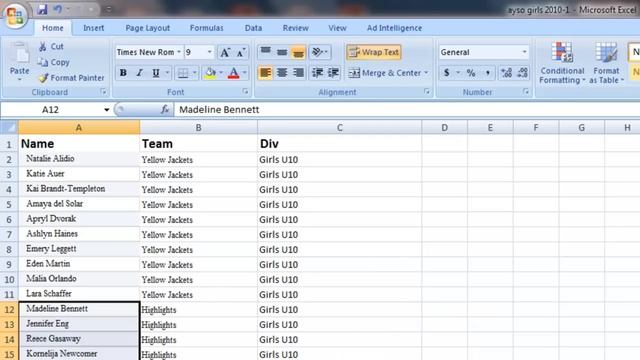This screenshot has height=360, width=640.
Task: Increase cell indent
Action: pyautogui.click(x=333, y=73)
